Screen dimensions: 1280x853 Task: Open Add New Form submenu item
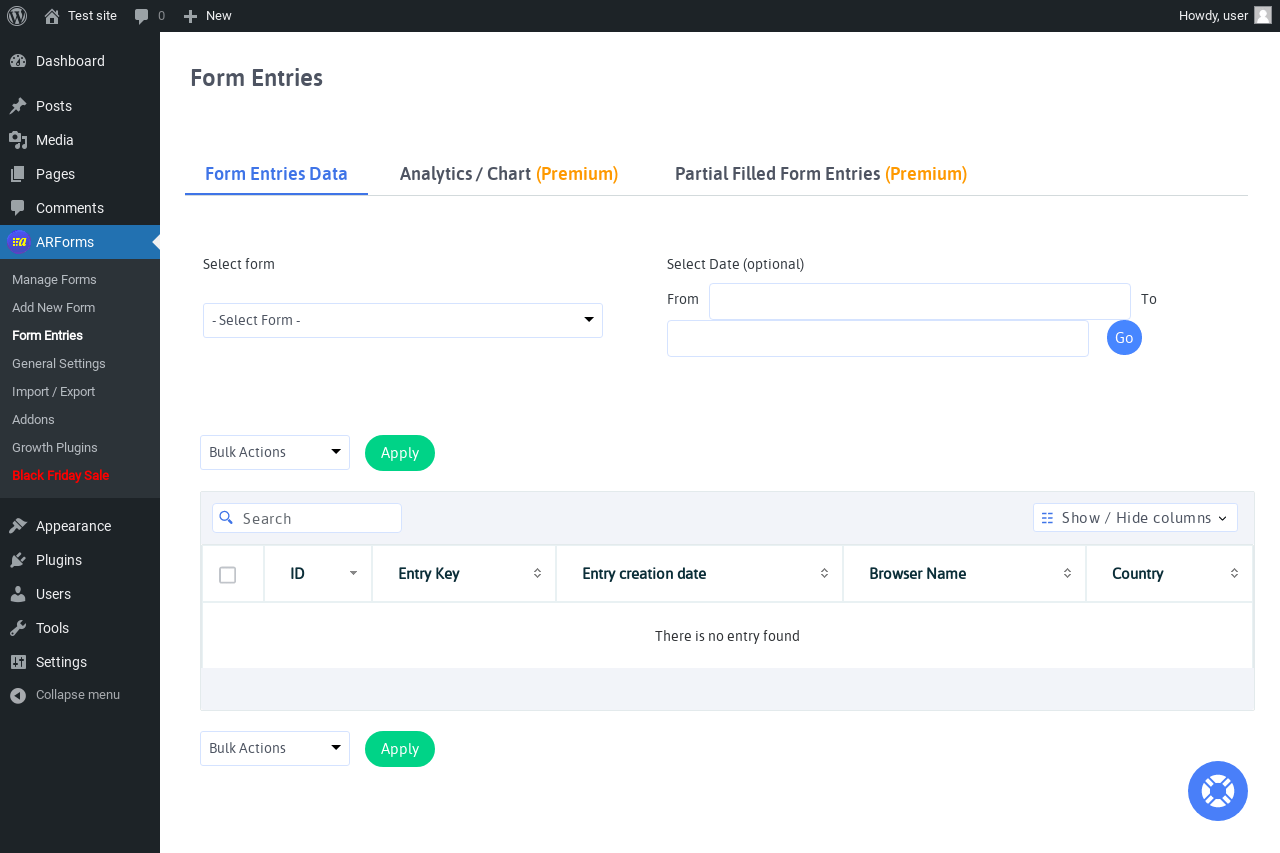click(53, 308)
